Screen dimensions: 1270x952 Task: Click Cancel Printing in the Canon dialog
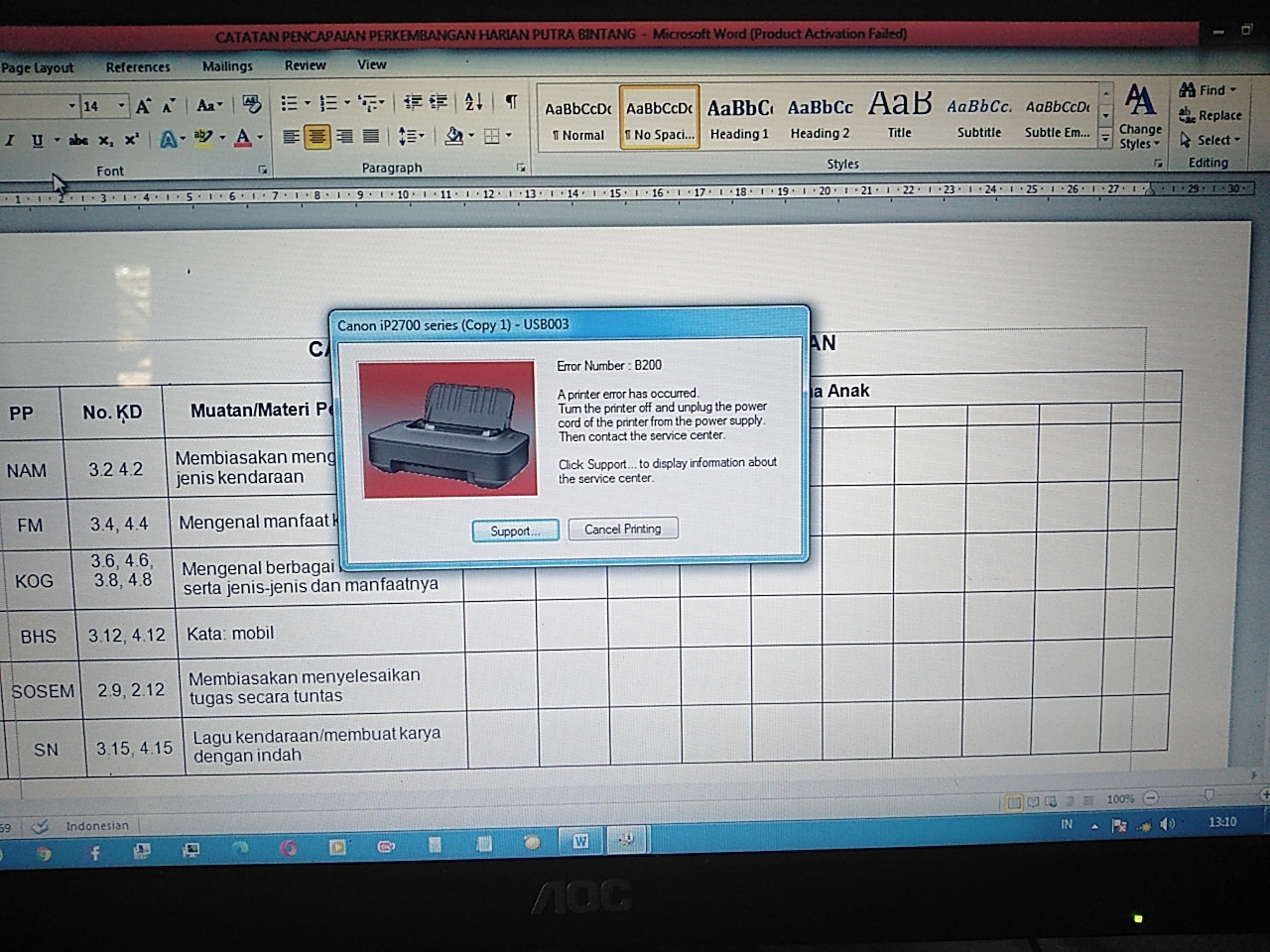coord(622,529)
